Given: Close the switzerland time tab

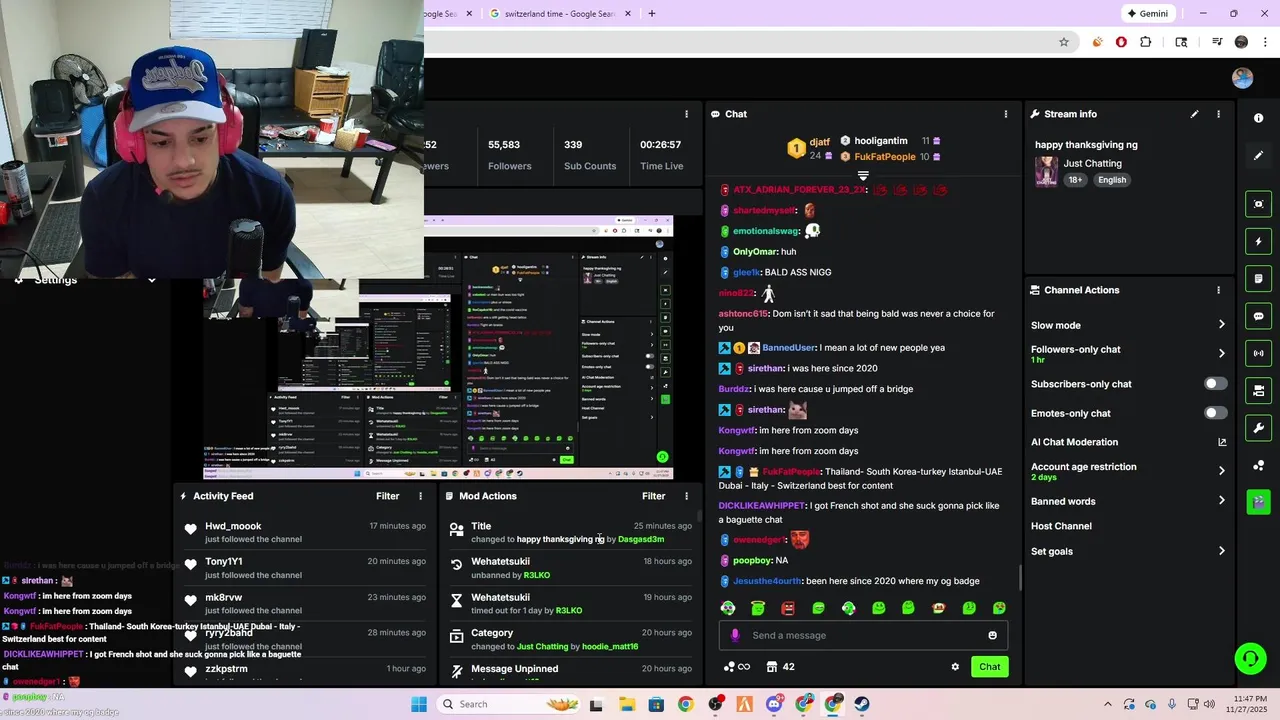Looking at the screenshot, I should (628, 14).
